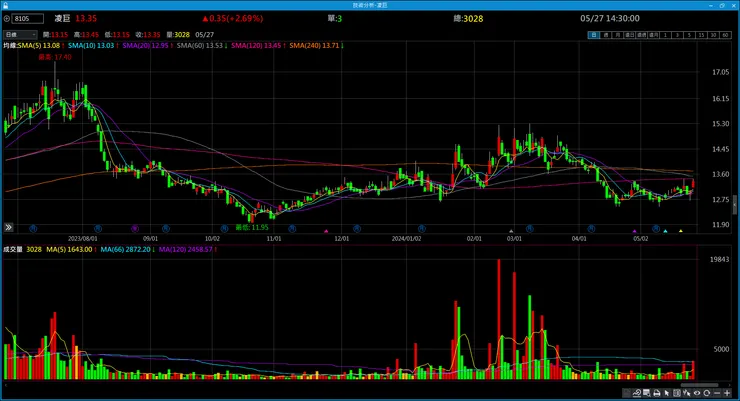
Task: Click the purple triangle marker near 05/02
Action: [634, 231]
